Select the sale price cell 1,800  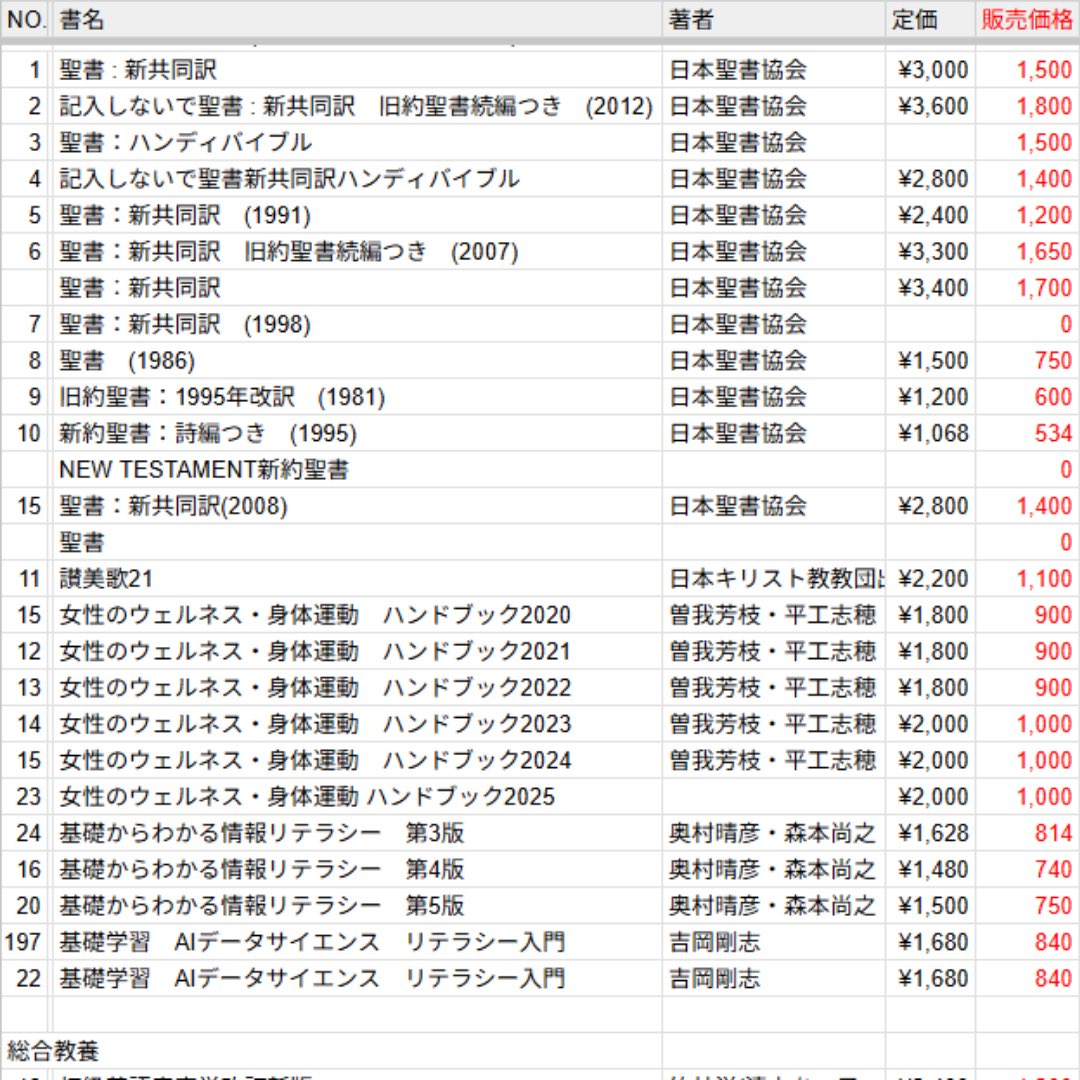coord(1027,106)
